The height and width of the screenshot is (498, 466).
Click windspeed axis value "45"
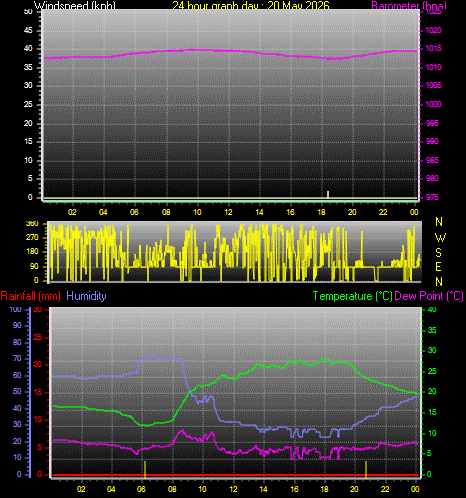tap(28, 30)
